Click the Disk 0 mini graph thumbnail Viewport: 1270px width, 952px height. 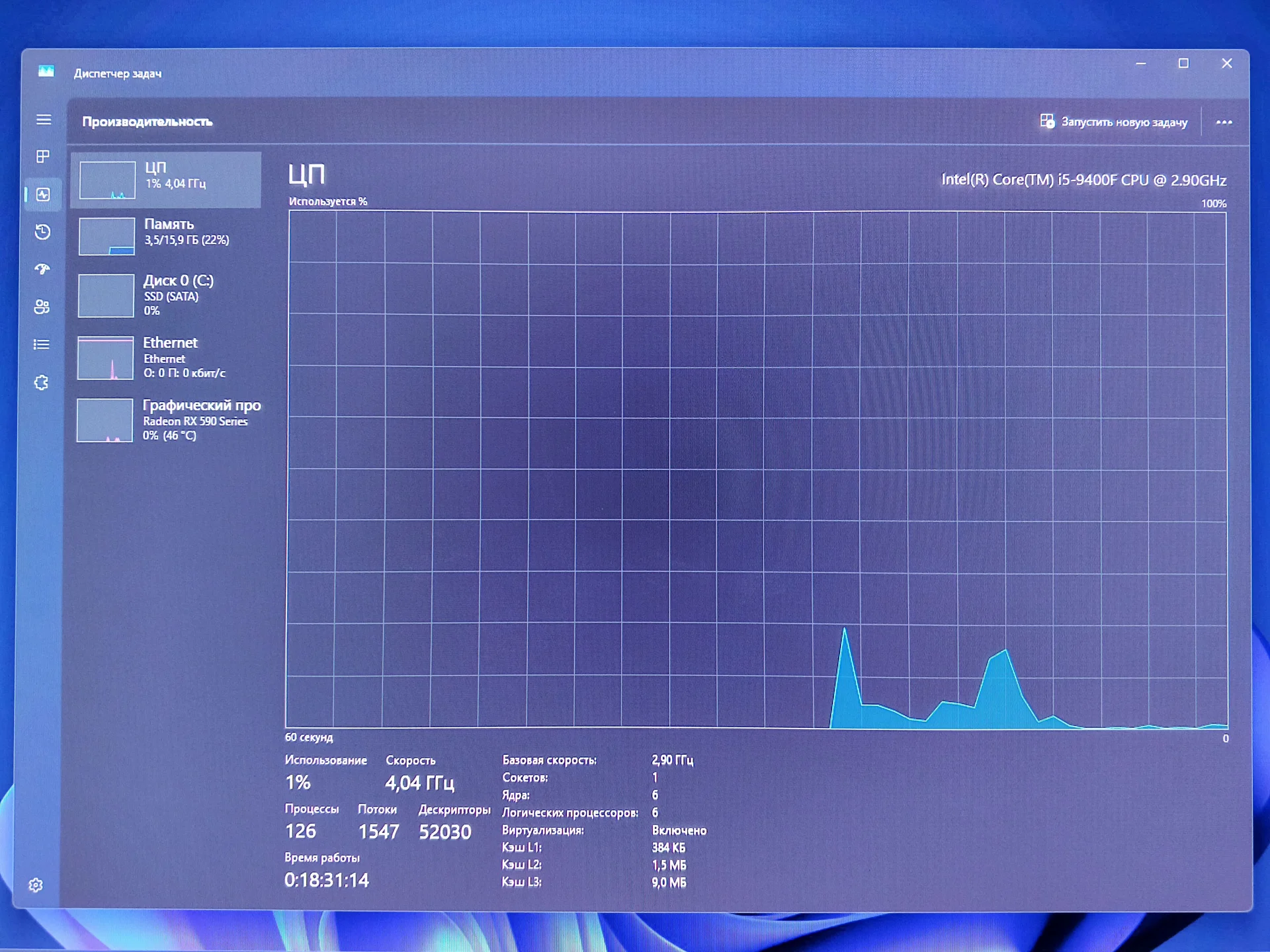click(106, 296)
